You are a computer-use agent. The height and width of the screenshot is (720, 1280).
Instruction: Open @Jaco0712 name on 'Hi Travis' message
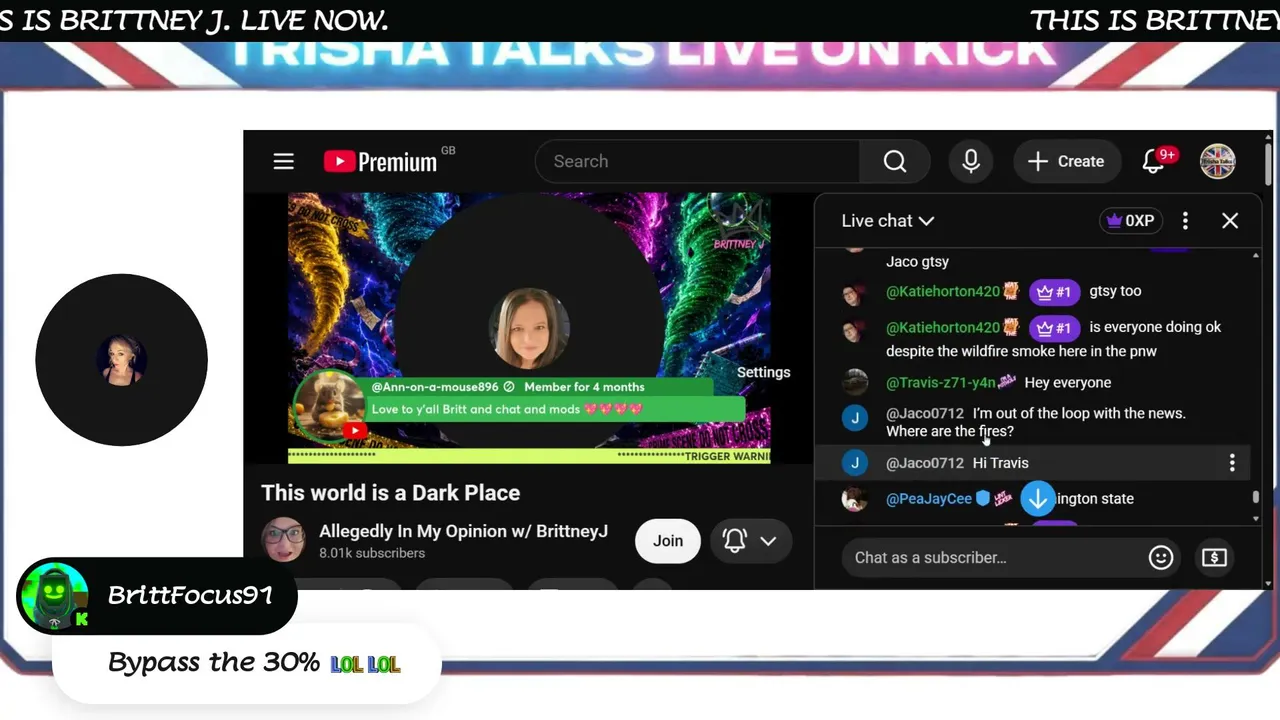pos(925,463)
